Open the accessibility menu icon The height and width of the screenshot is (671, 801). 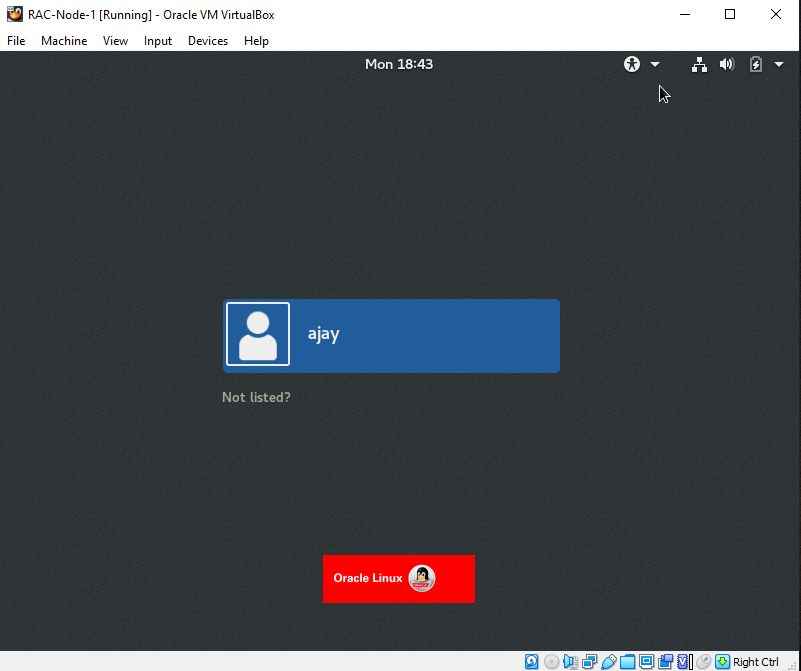click(632, 64)
